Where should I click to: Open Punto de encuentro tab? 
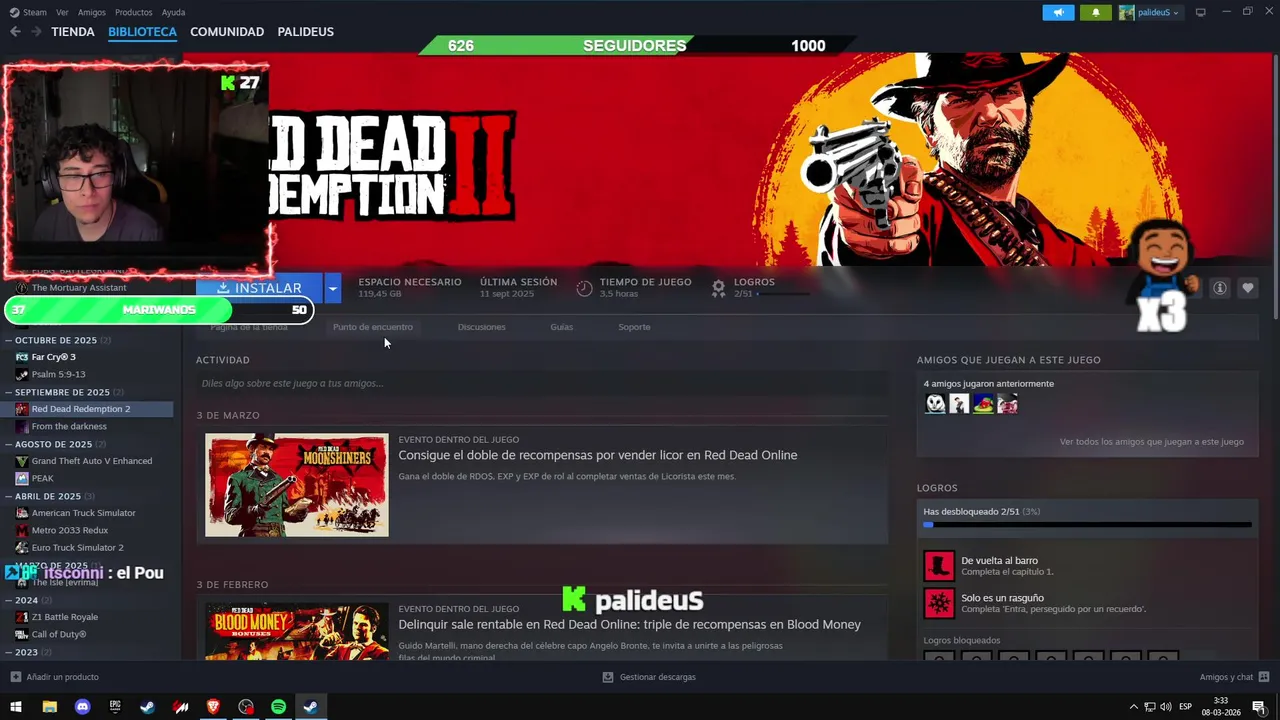point(372,327)
